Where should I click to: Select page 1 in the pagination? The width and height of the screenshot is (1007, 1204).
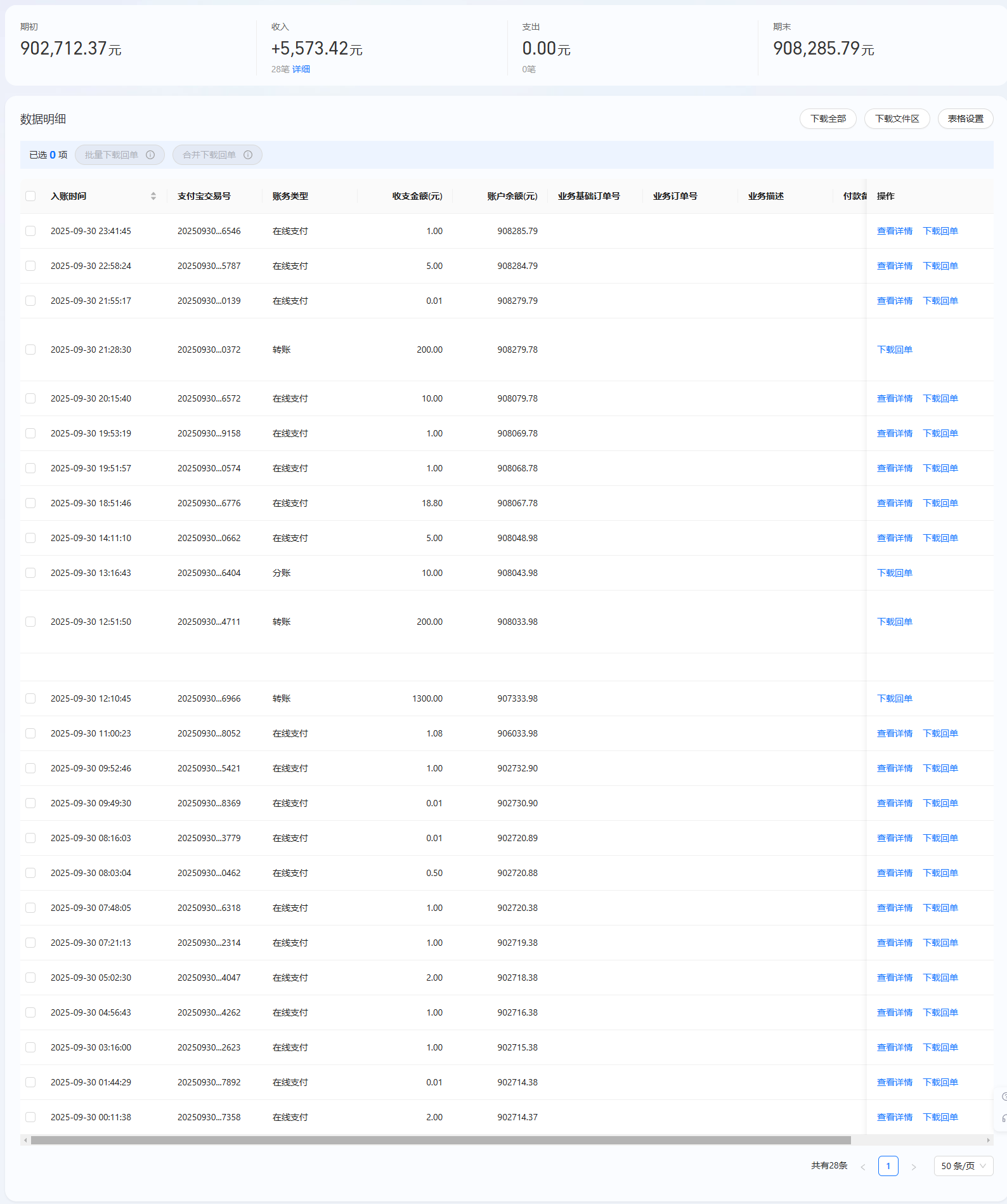click(888, 1166)
